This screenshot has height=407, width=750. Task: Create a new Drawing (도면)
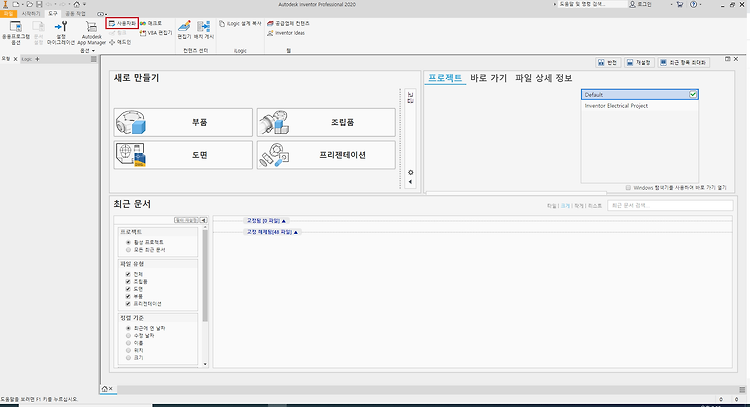tap(183, 155)
